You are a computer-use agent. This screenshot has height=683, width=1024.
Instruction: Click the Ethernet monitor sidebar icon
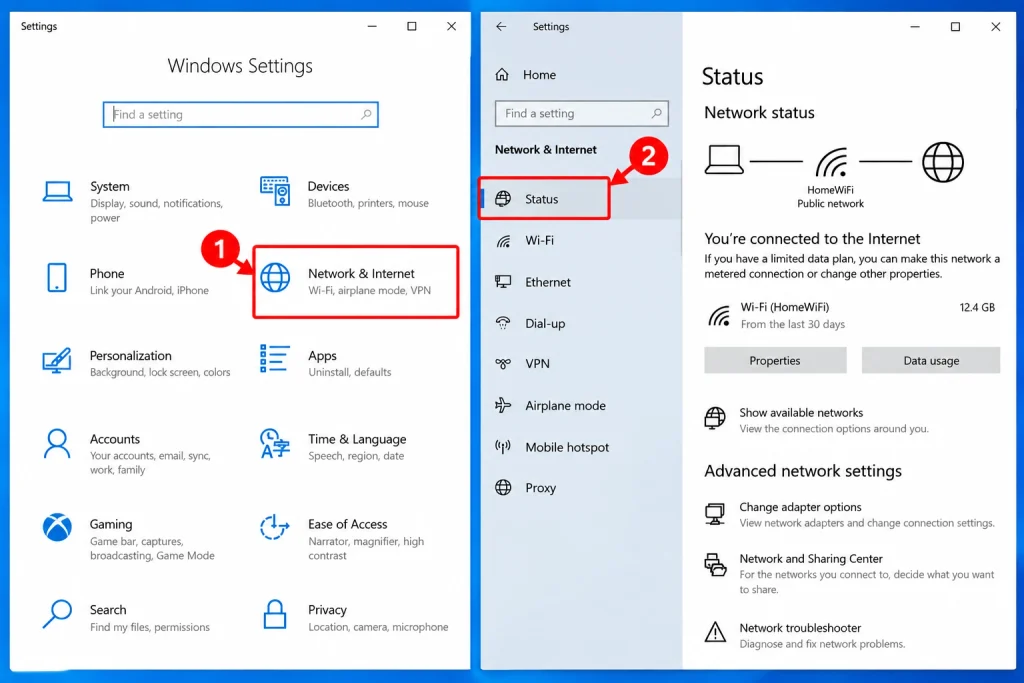pos(503,282)
